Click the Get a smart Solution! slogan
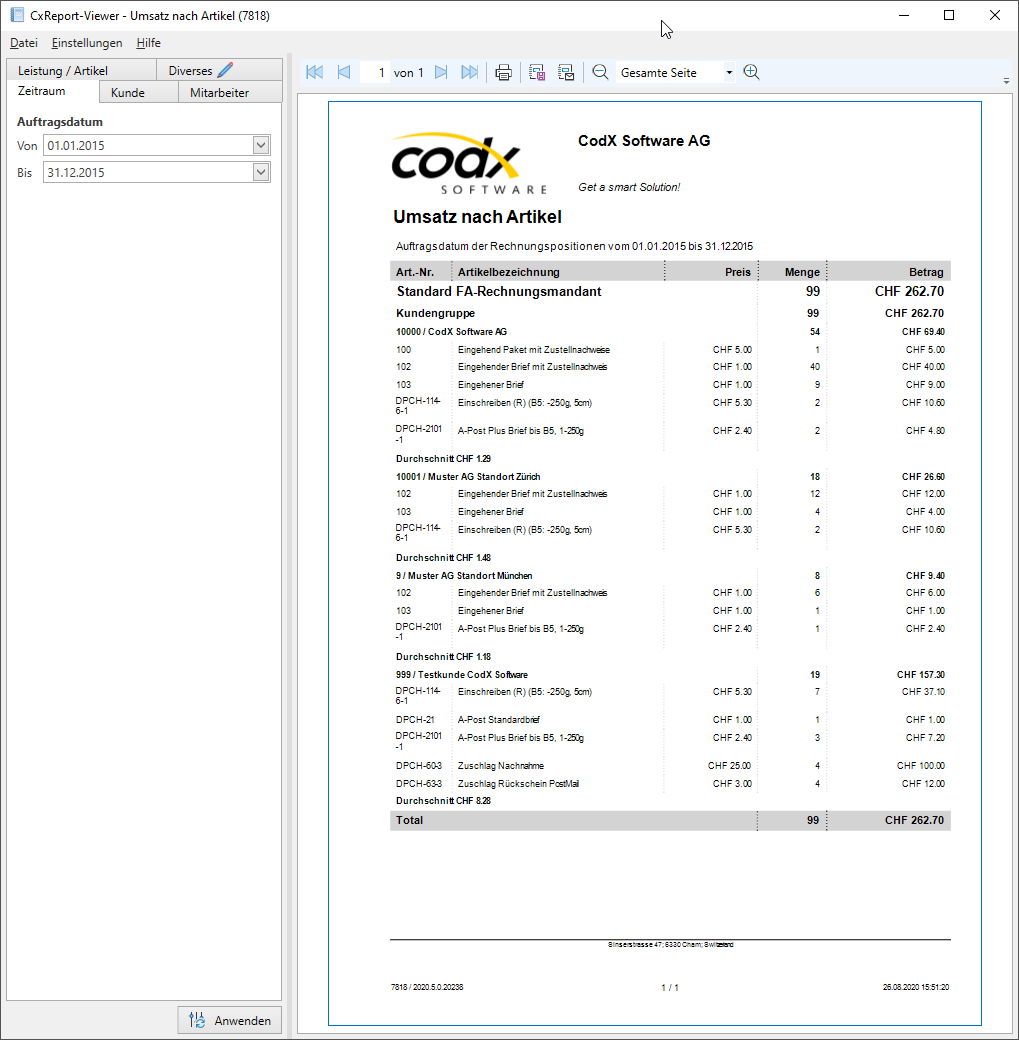Image resolution: width=1019 pixels, height=1040 pixels. tap(629, 187)
